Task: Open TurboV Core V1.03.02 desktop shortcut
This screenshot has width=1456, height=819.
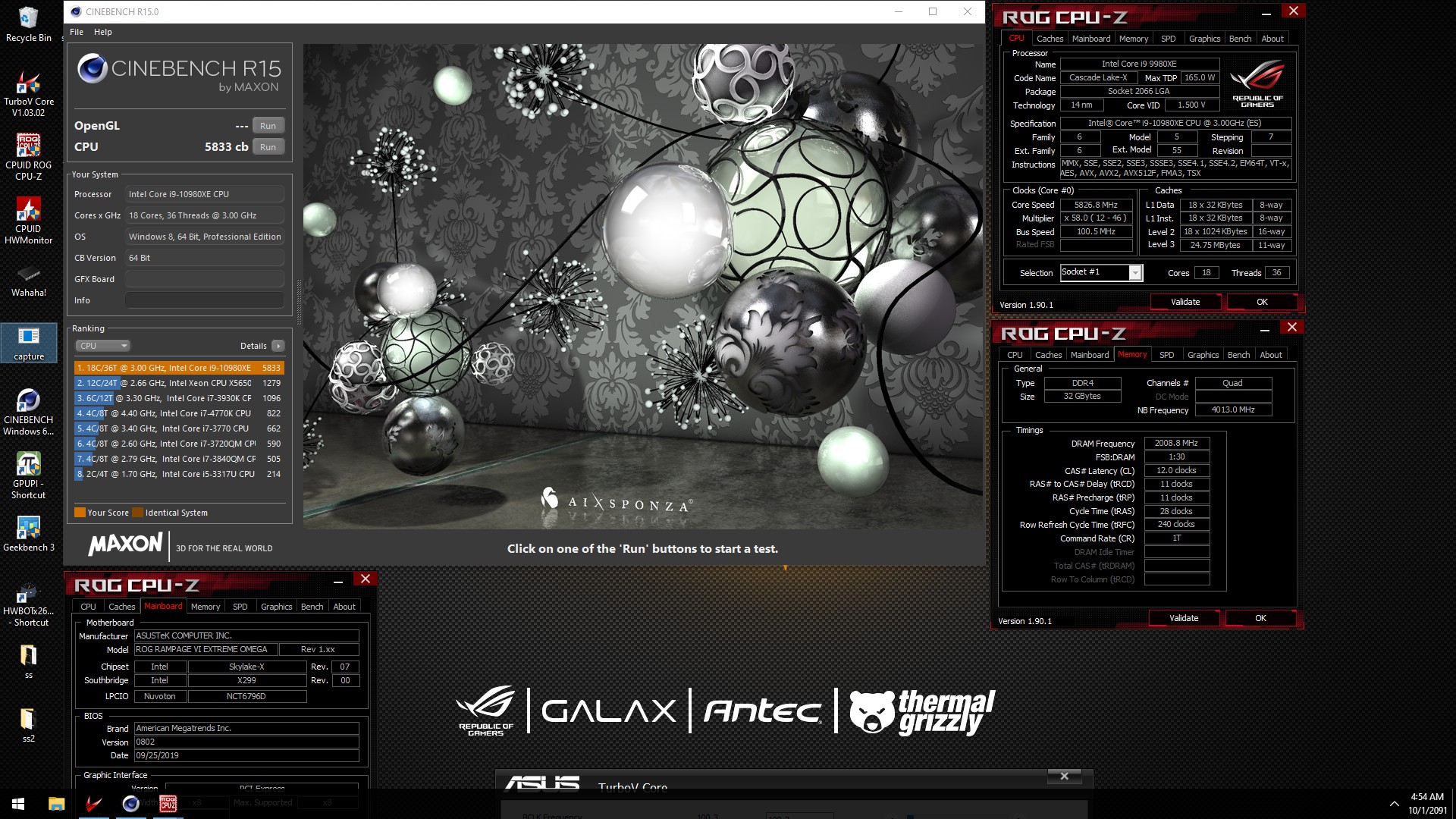Action: (x=28, y=93)
